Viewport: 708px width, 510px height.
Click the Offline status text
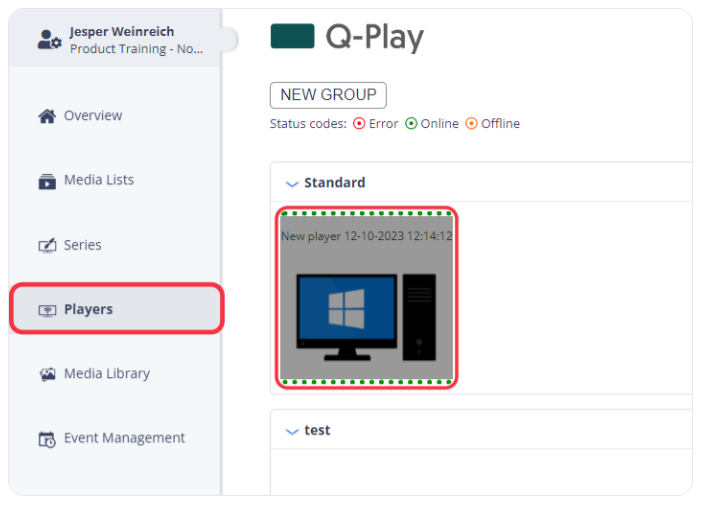(x=500, y=124)
